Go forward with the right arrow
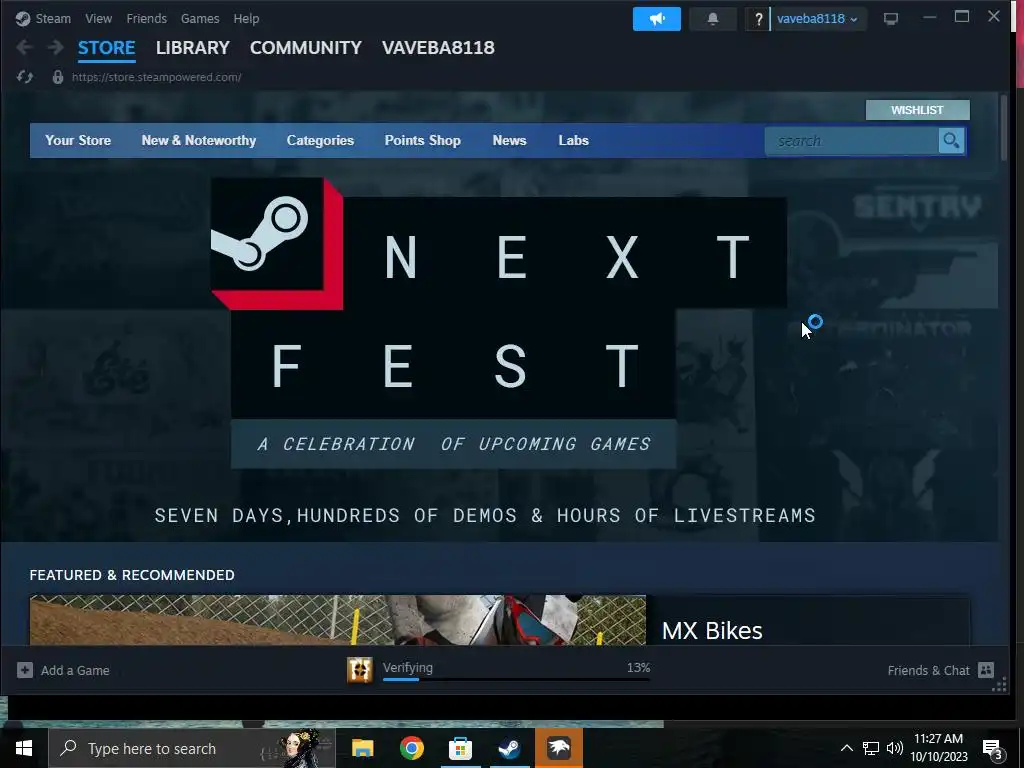The width and height of the screenshot is (1024, 768). [x=56, y=47]
